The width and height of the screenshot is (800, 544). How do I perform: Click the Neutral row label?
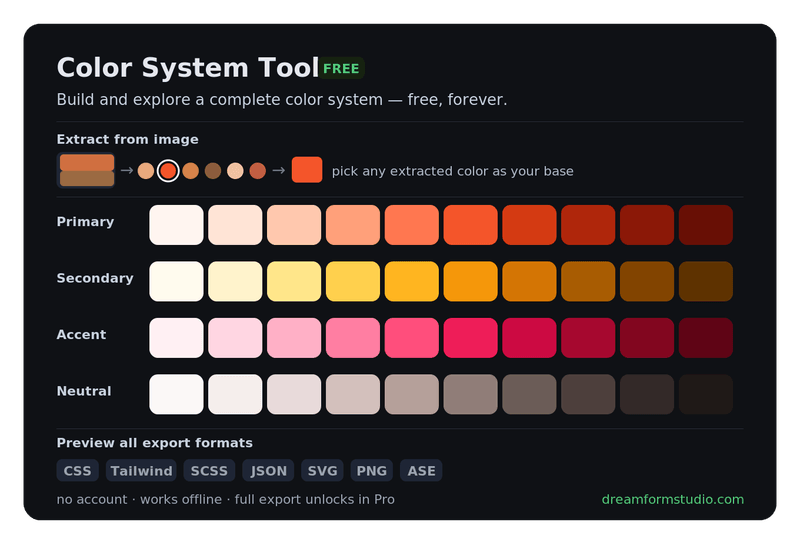click(x=84, y=391)
